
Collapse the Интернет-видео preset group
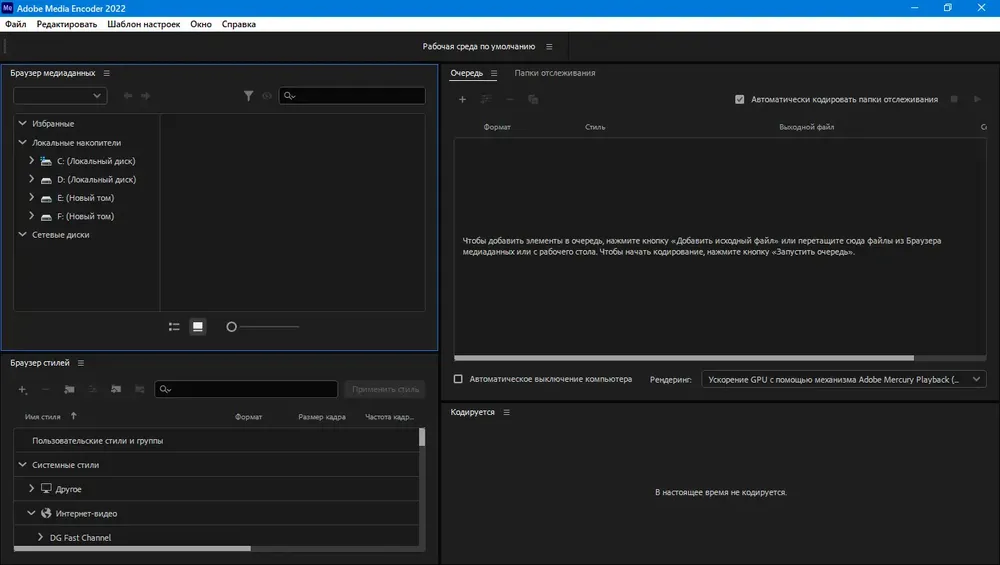point(31,513)
